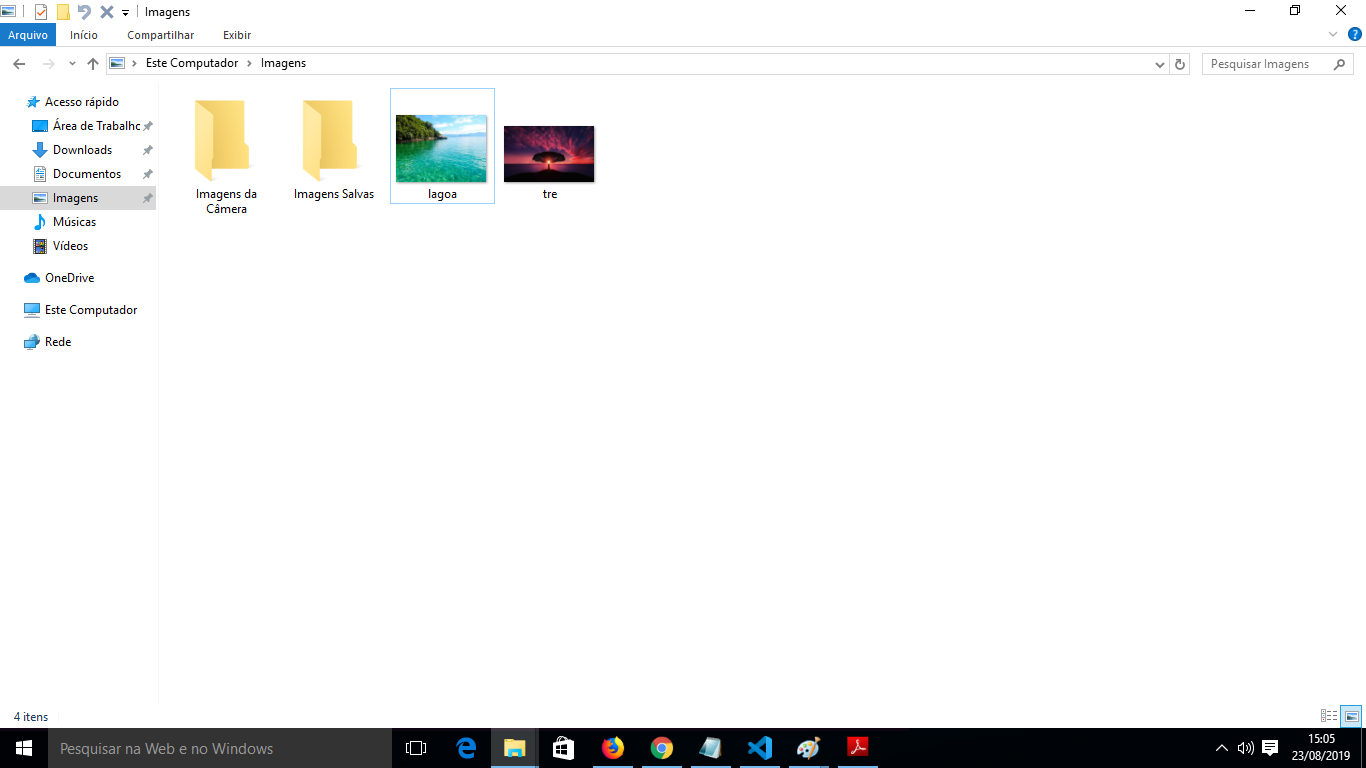
Task: Refresh the Imagens folder view
Action: click(x=1180, y=64)
